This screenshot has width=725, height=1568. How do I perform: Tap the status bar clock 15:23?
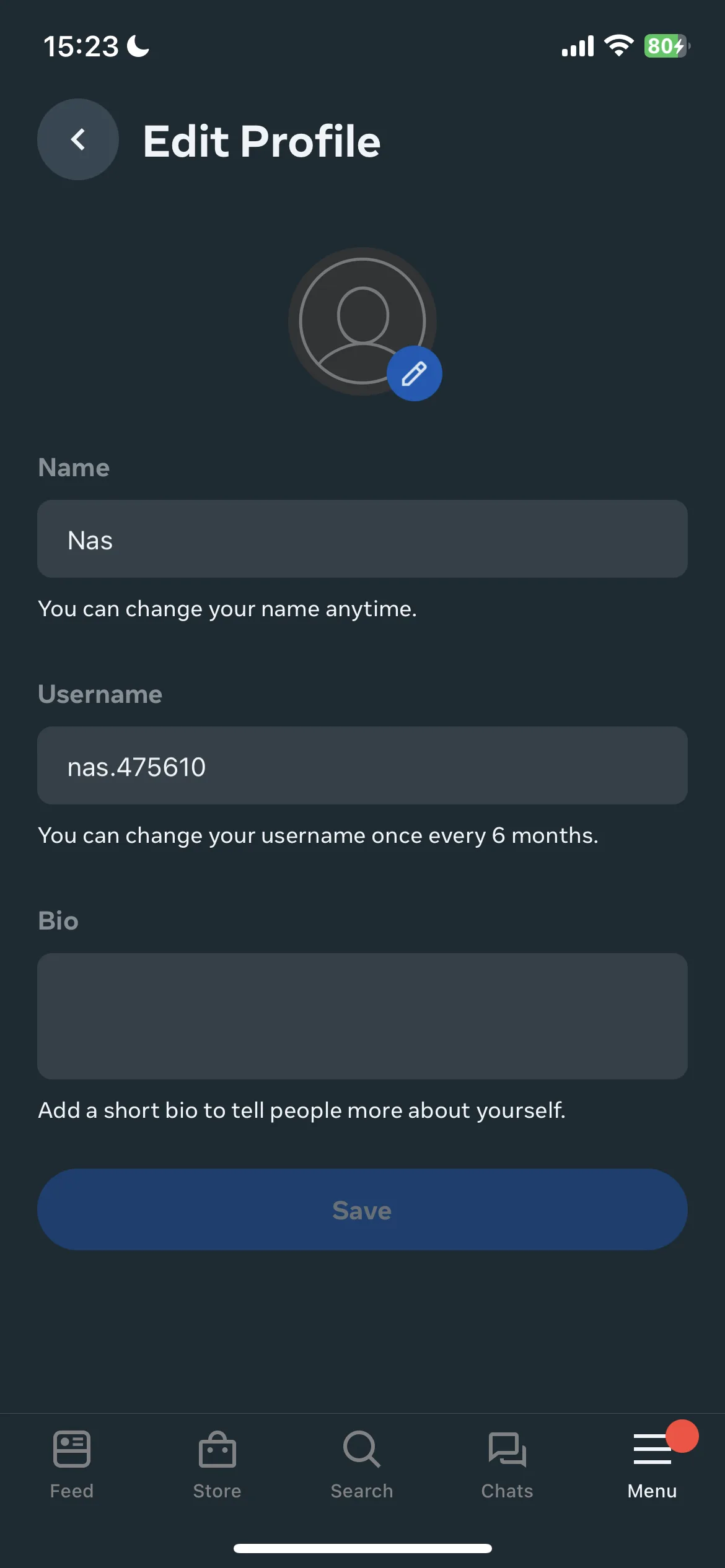point(81,46)
